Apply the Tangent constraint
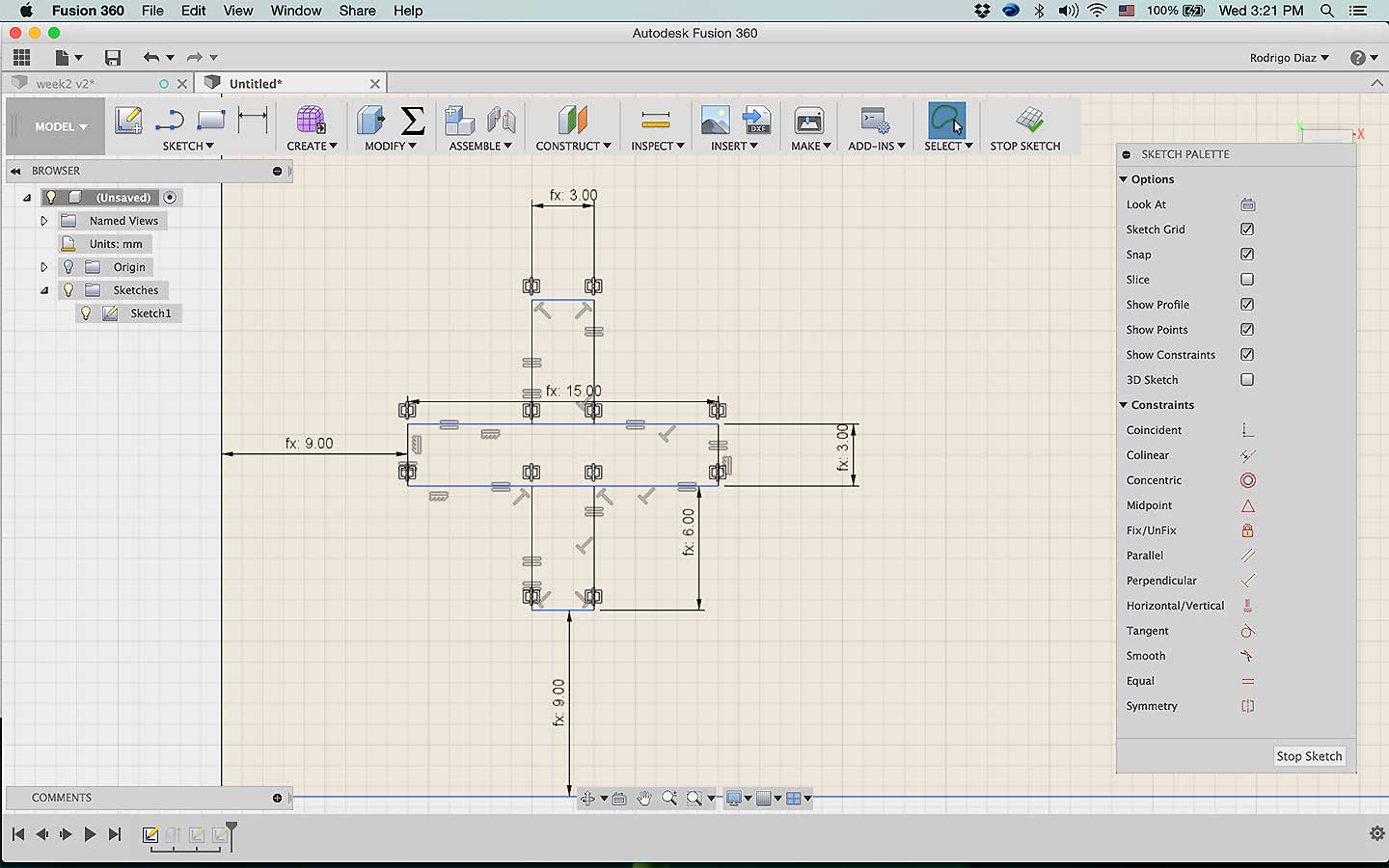Viewport: 1389px width, 868px height. click(x=1247, y=631)
